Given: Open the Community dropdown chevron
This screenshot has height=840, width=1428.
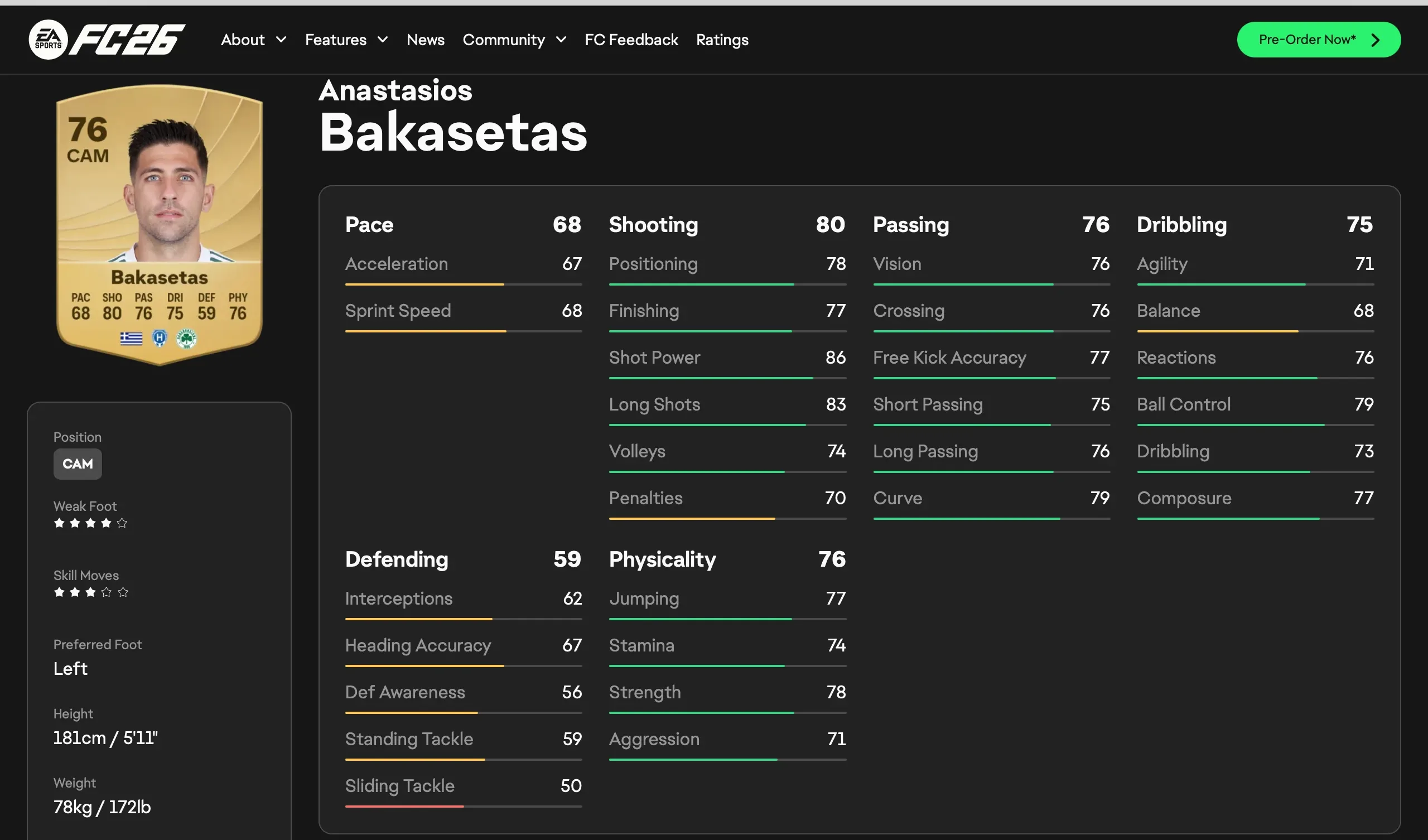Looking at the screenshot, I should point(561,40).
